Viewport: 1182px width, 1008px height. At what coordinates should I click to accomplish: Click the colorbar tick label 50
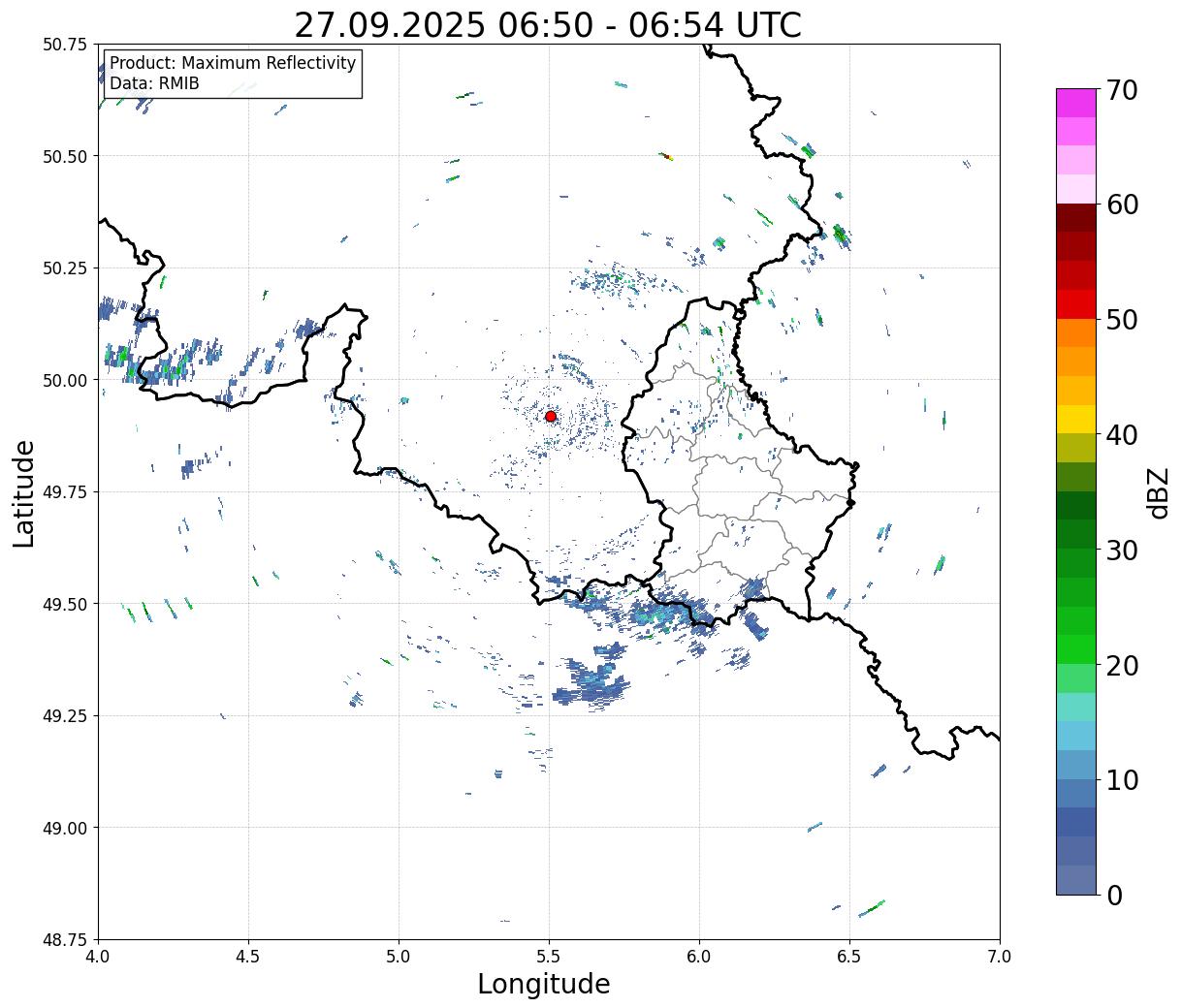1122,320
